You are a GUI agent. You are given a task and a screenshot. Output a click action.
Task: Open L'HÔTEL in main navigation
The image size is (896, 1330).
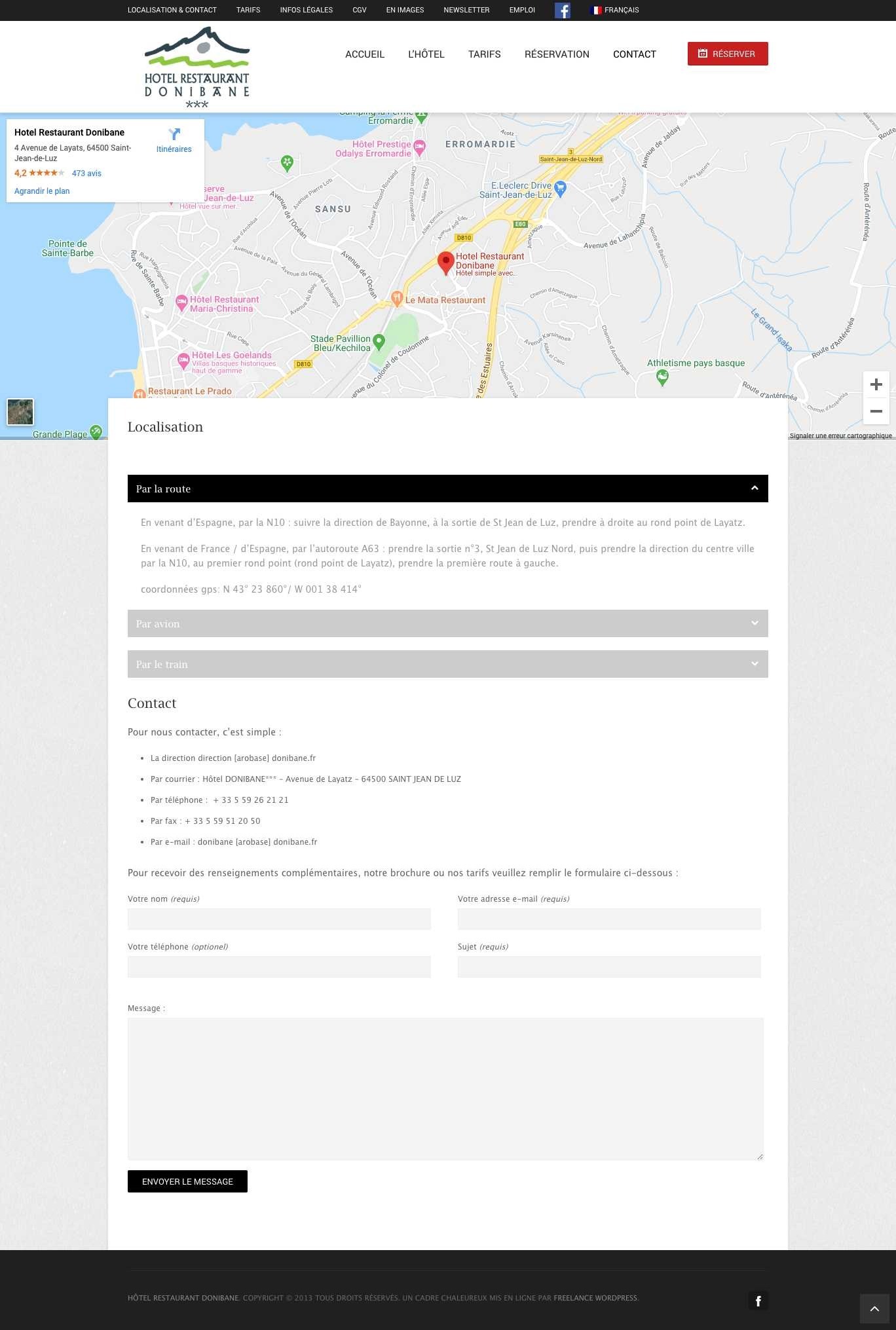coord(426,54)
